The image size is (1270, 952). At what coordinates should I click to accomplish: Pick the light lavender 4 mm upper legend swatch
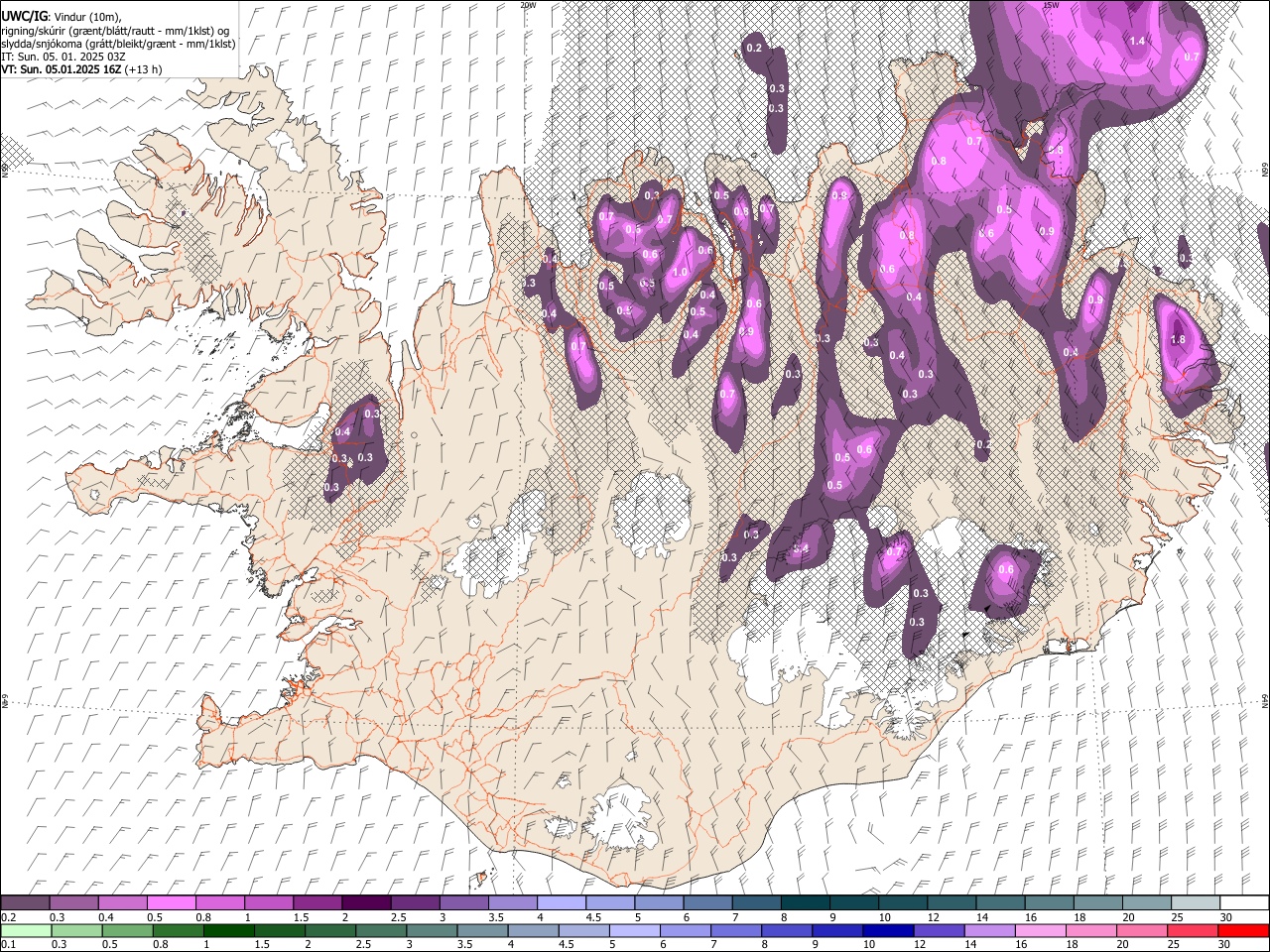(562, 902)
